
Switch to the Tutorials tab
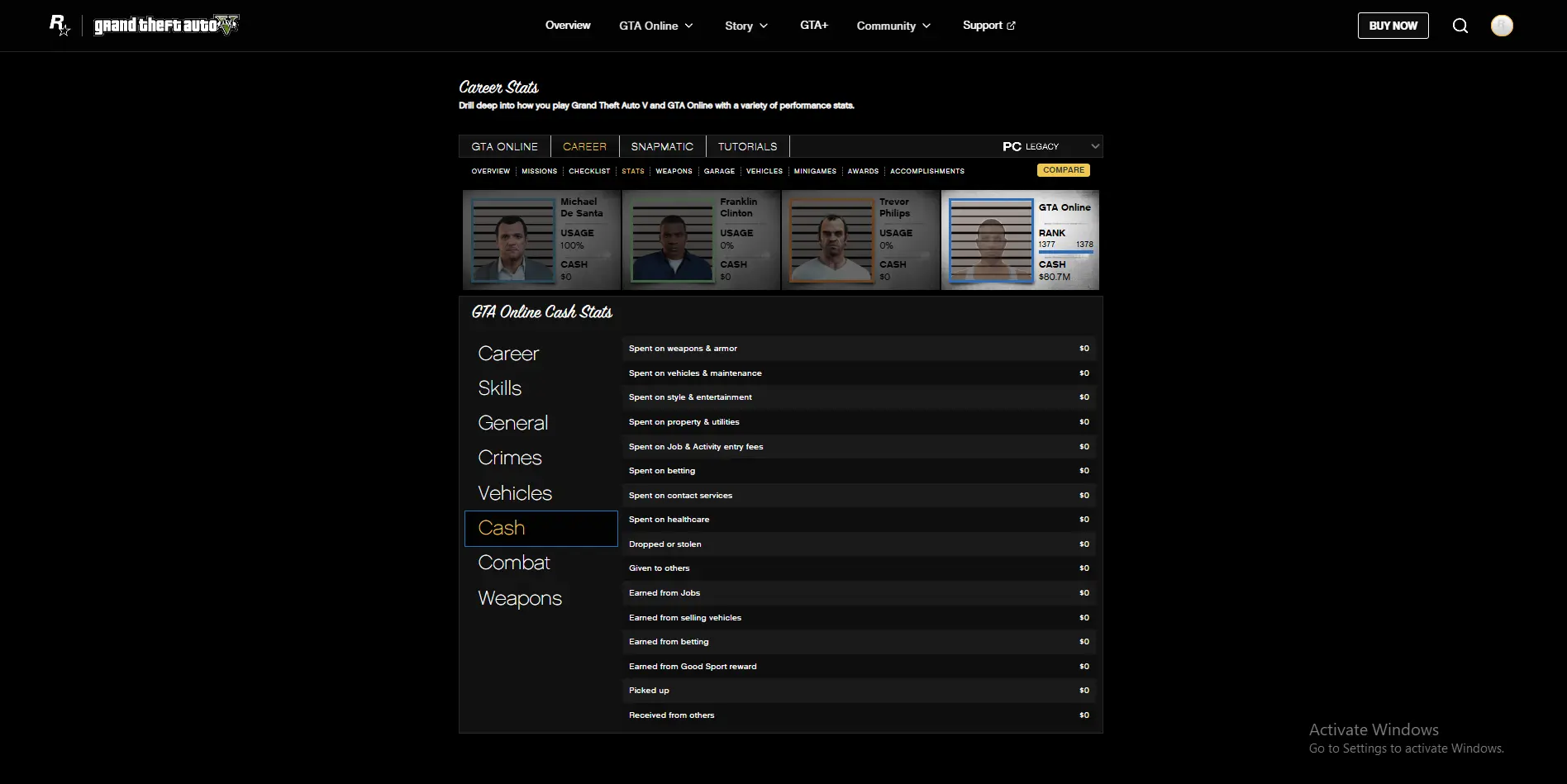[x=747, y=146]
